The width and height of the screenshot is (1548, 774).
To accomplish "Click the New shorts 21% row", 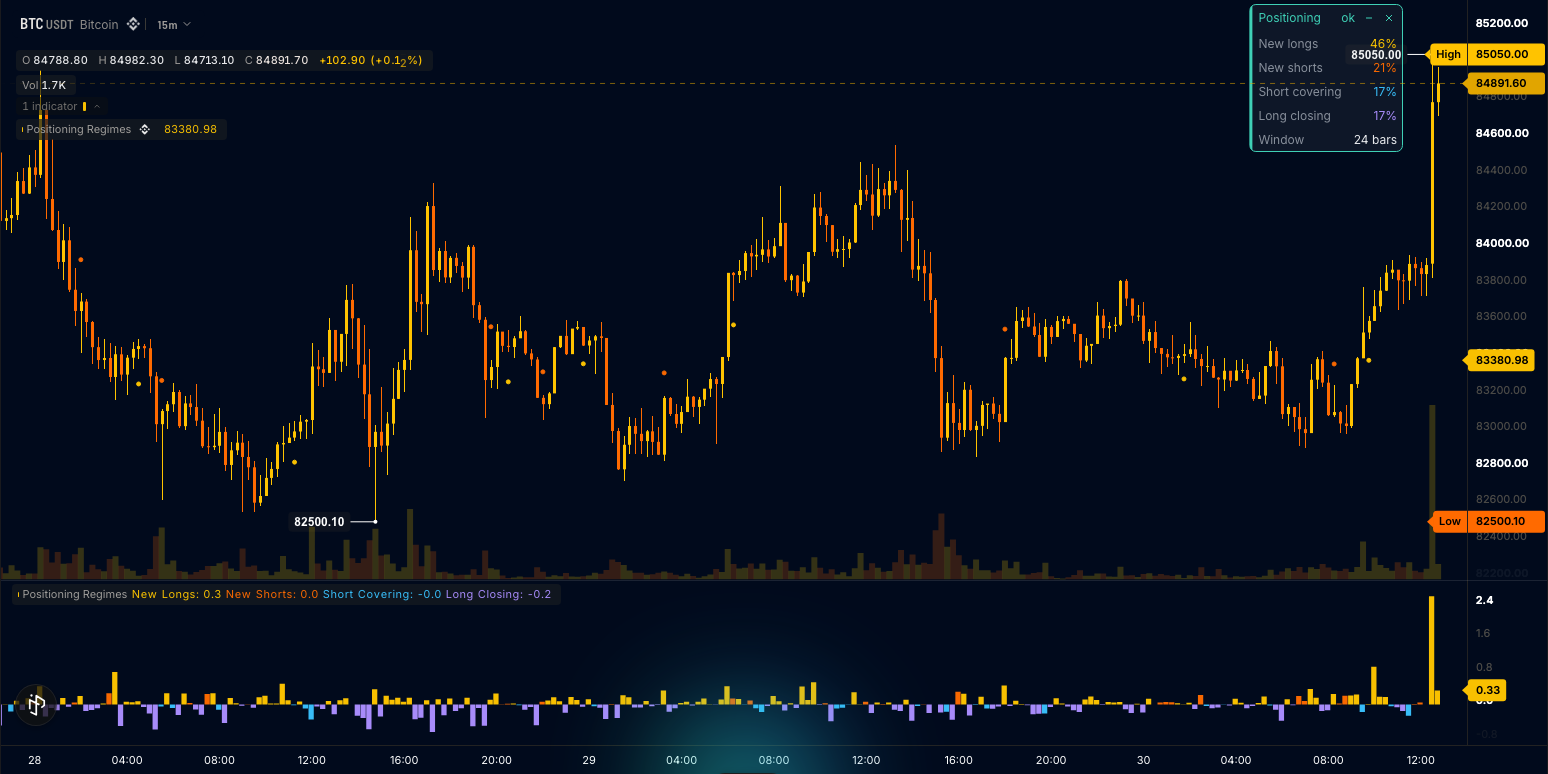I will (1327, 68).
